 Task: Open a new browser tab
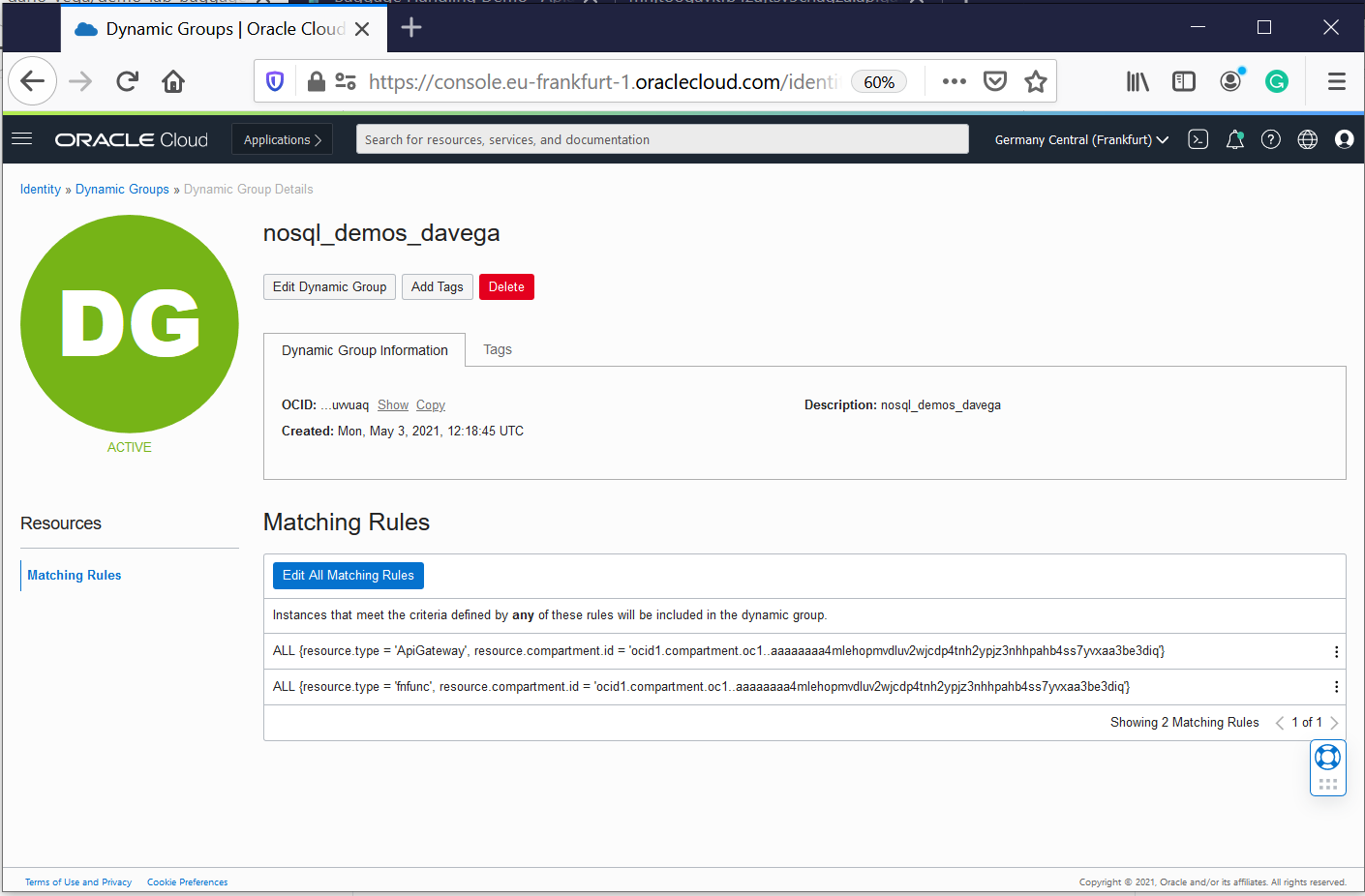coord(411,28)
